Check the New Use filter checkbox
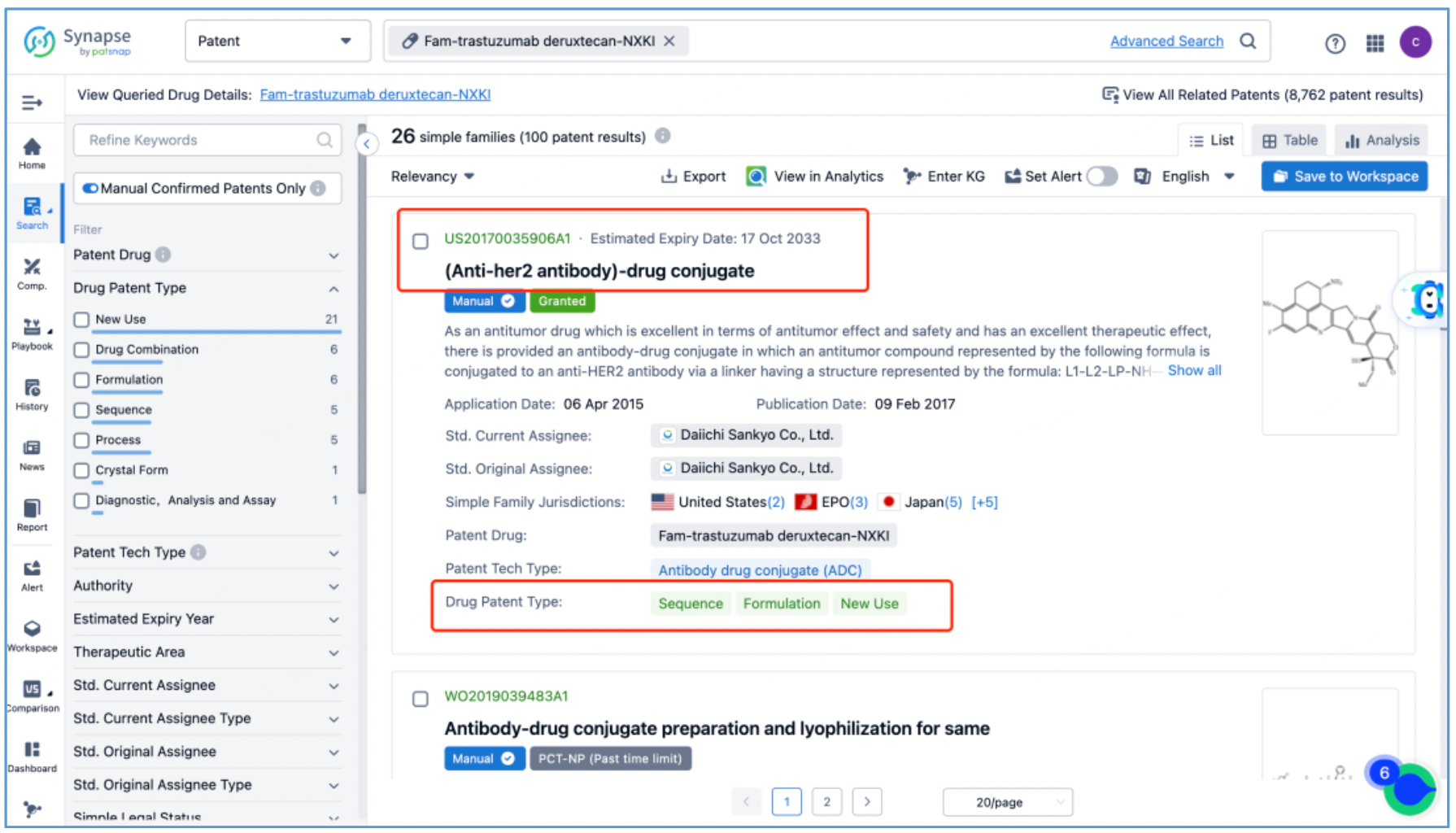This screenshot has width=1456, height=833. click(81, 320)
